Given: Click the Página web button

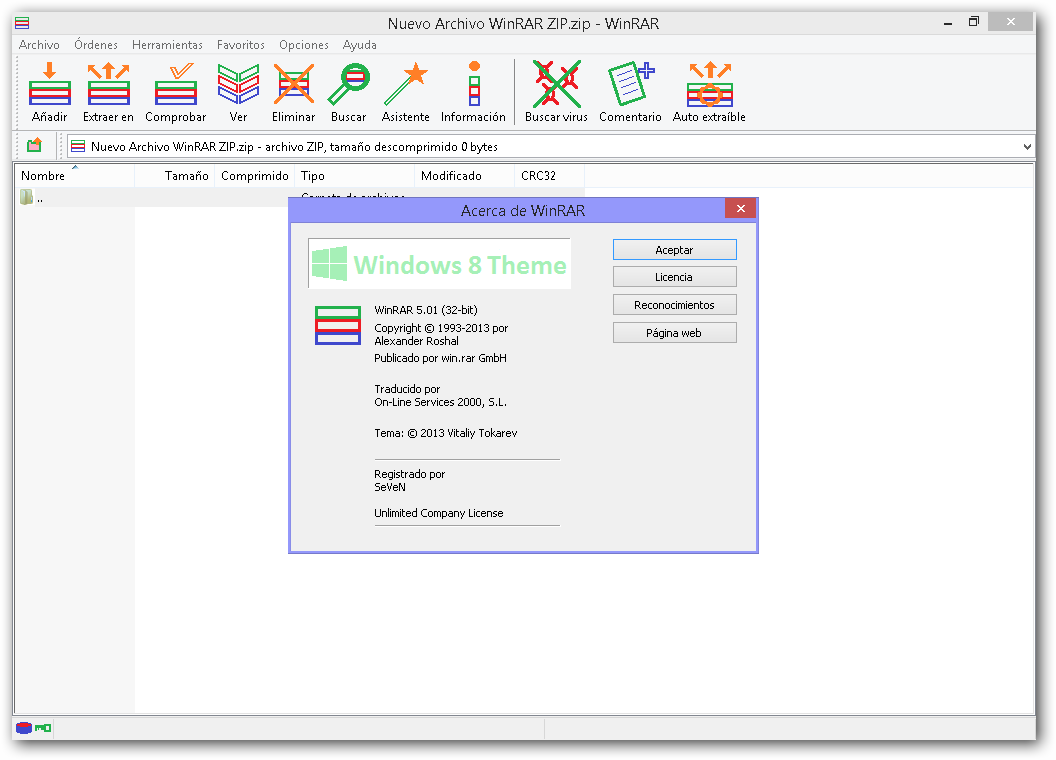Looking at the screenshot, I should 674,332.
